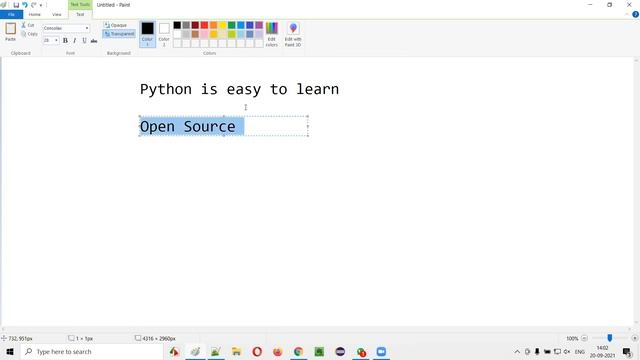Select the Color 1 button
Image resolution: width=640 pixels, height=360 pixels.
(147, 34)
